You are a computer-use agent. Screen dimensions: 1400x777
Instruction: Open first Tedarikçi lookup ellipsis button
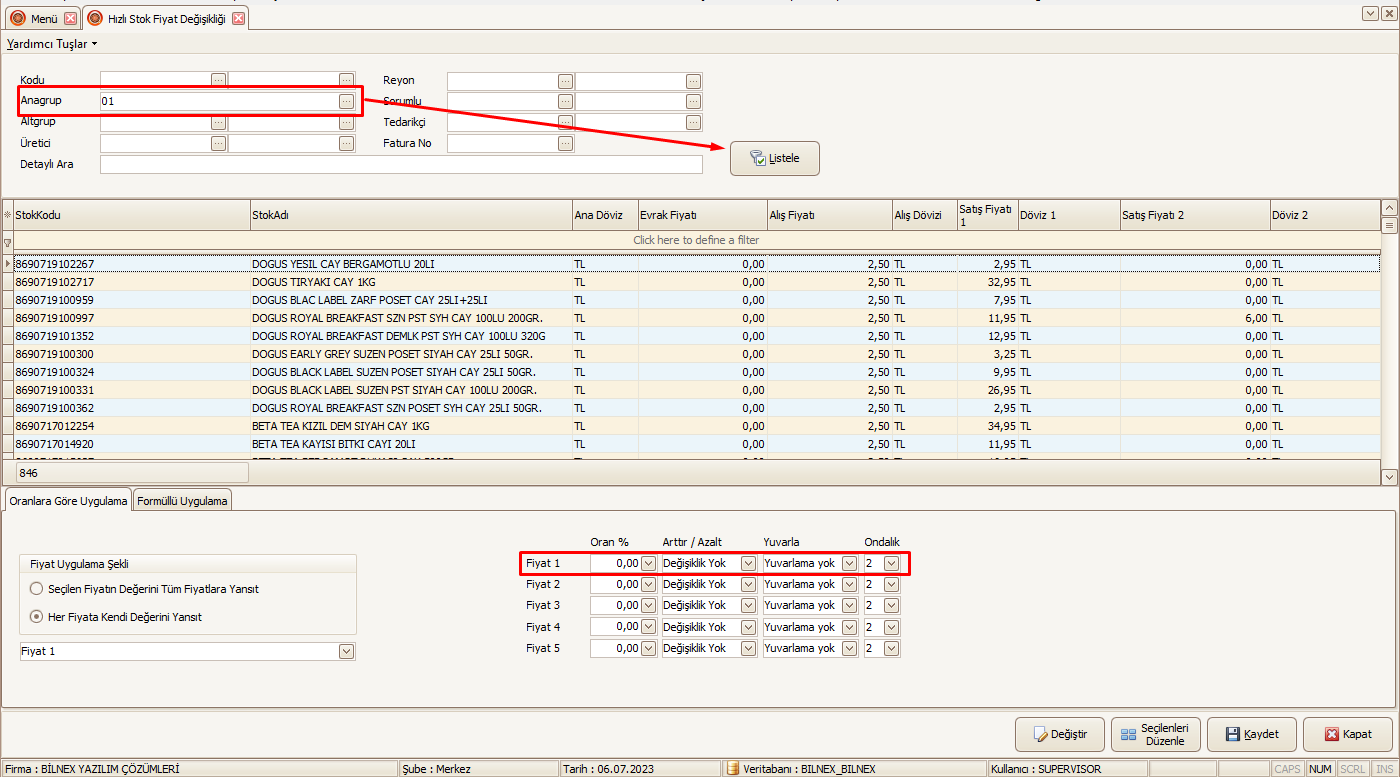point(565,122)
